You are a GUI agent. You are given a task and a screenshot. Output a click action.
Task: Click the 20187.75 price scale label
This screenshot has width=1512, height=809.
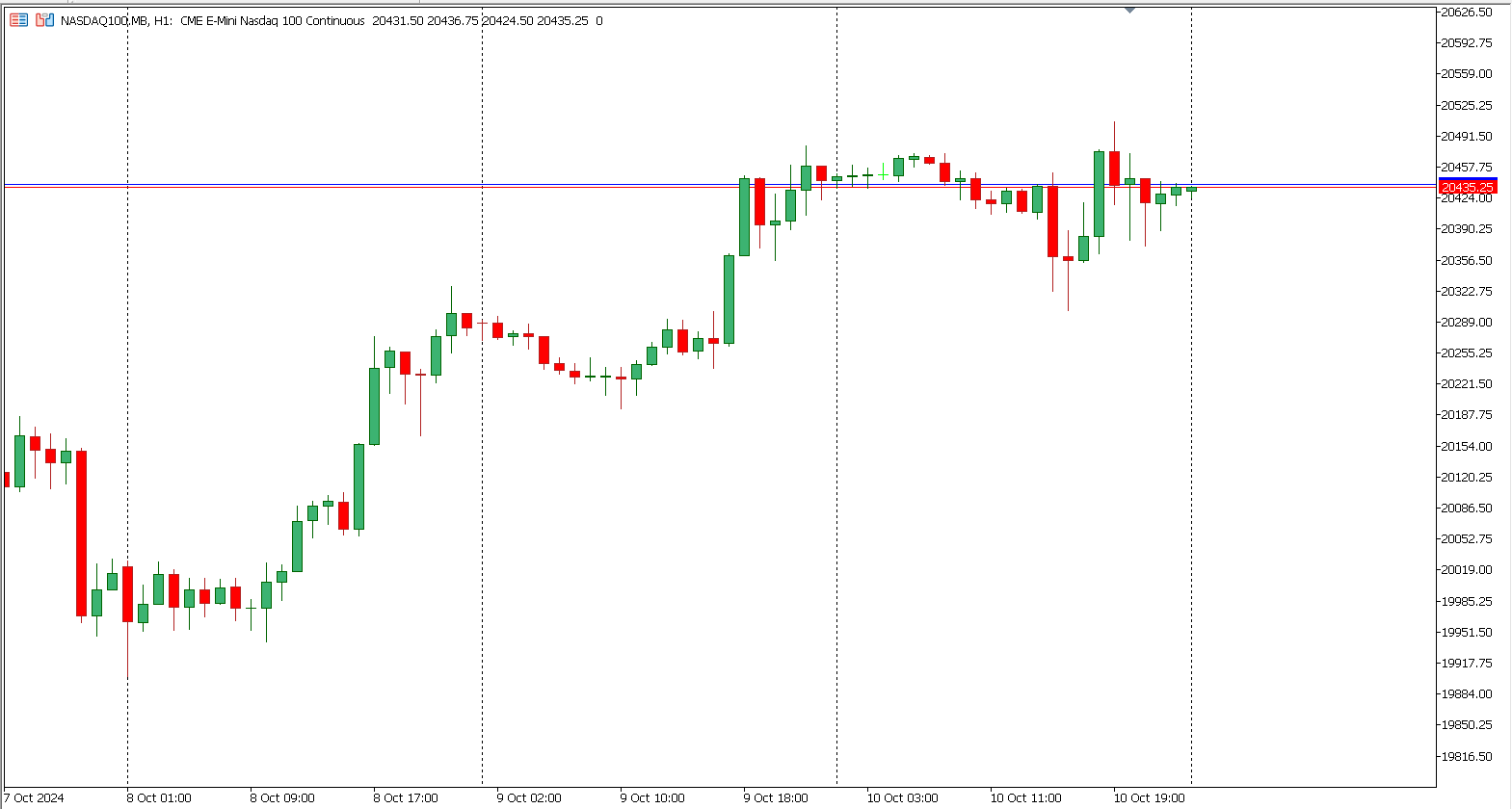pyautogui.click(x=1466, y=414)
